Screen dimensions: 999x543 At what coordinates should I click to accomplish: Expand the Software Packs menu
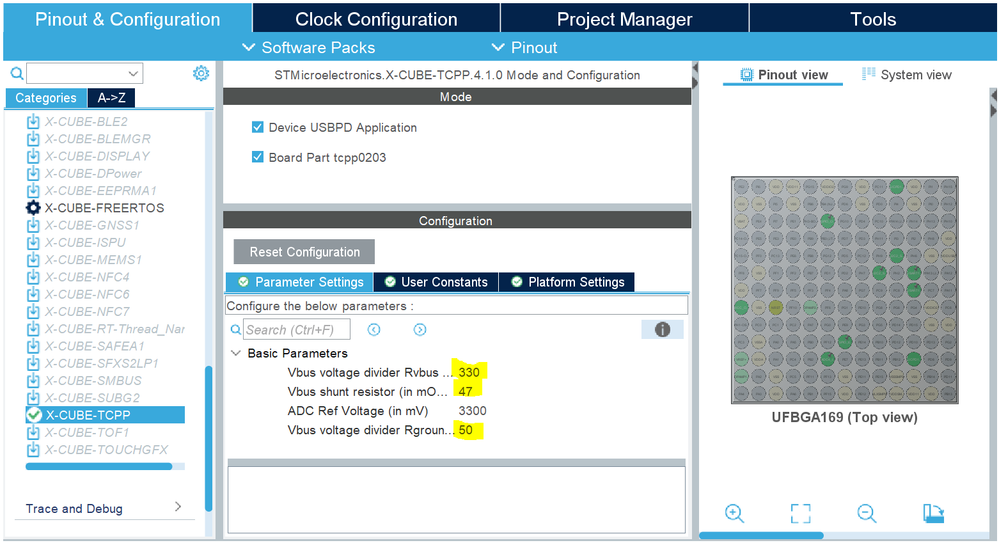(x=309, y=48)
